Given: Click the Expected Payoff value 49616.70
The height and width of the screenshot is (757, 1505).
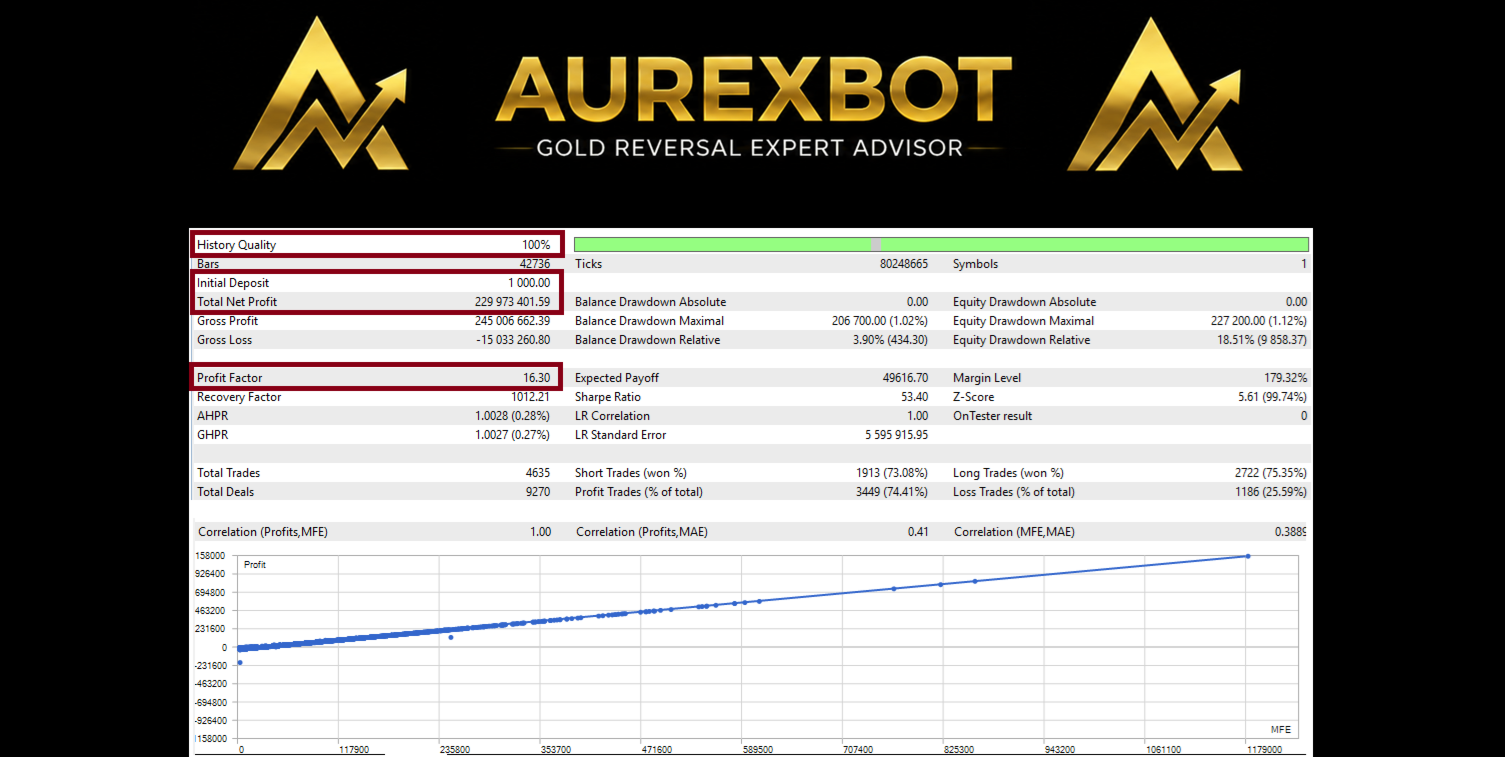Looking at the screenshot, I should 904,378.
